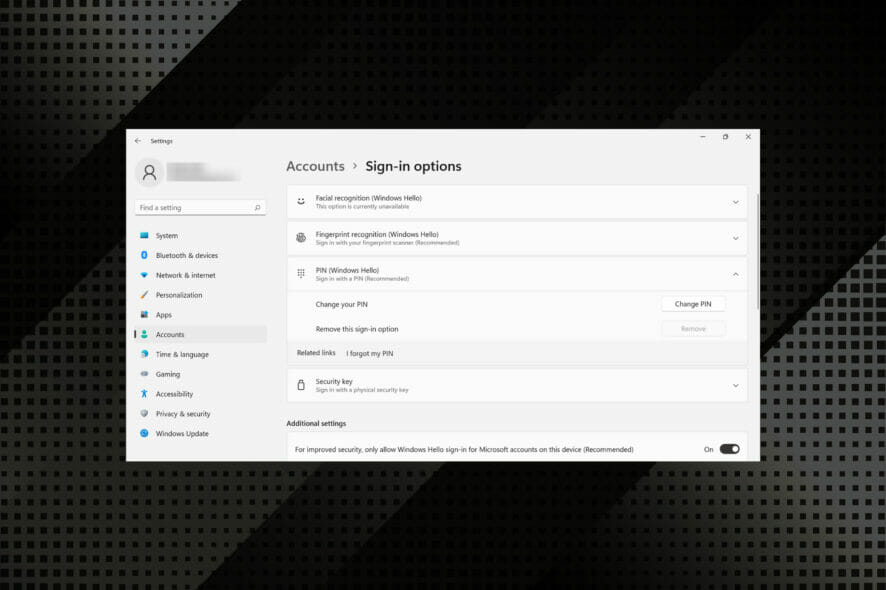Select Privacy & security in sidebar
The height and width of the screenshot is (590, 886).
(201, 414)
